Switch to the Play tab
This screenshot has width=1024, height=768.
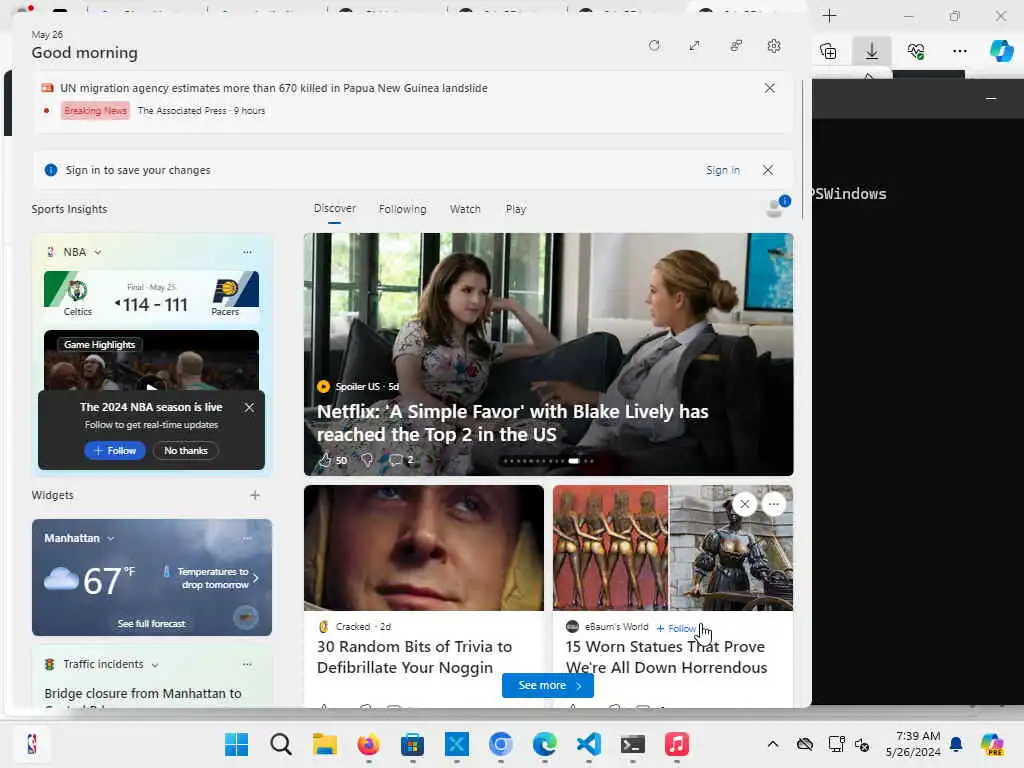click(x=515, y=209)
